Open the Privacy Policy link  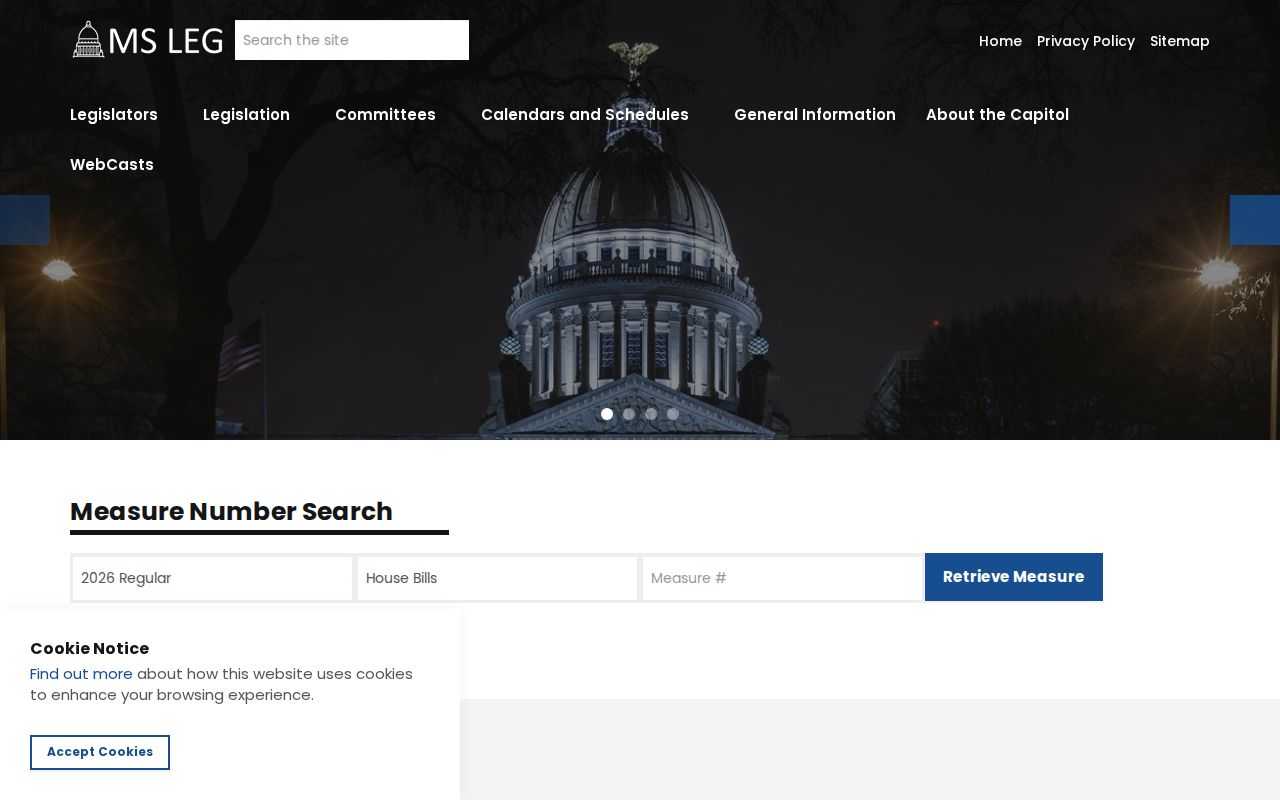click(1086, 41)
